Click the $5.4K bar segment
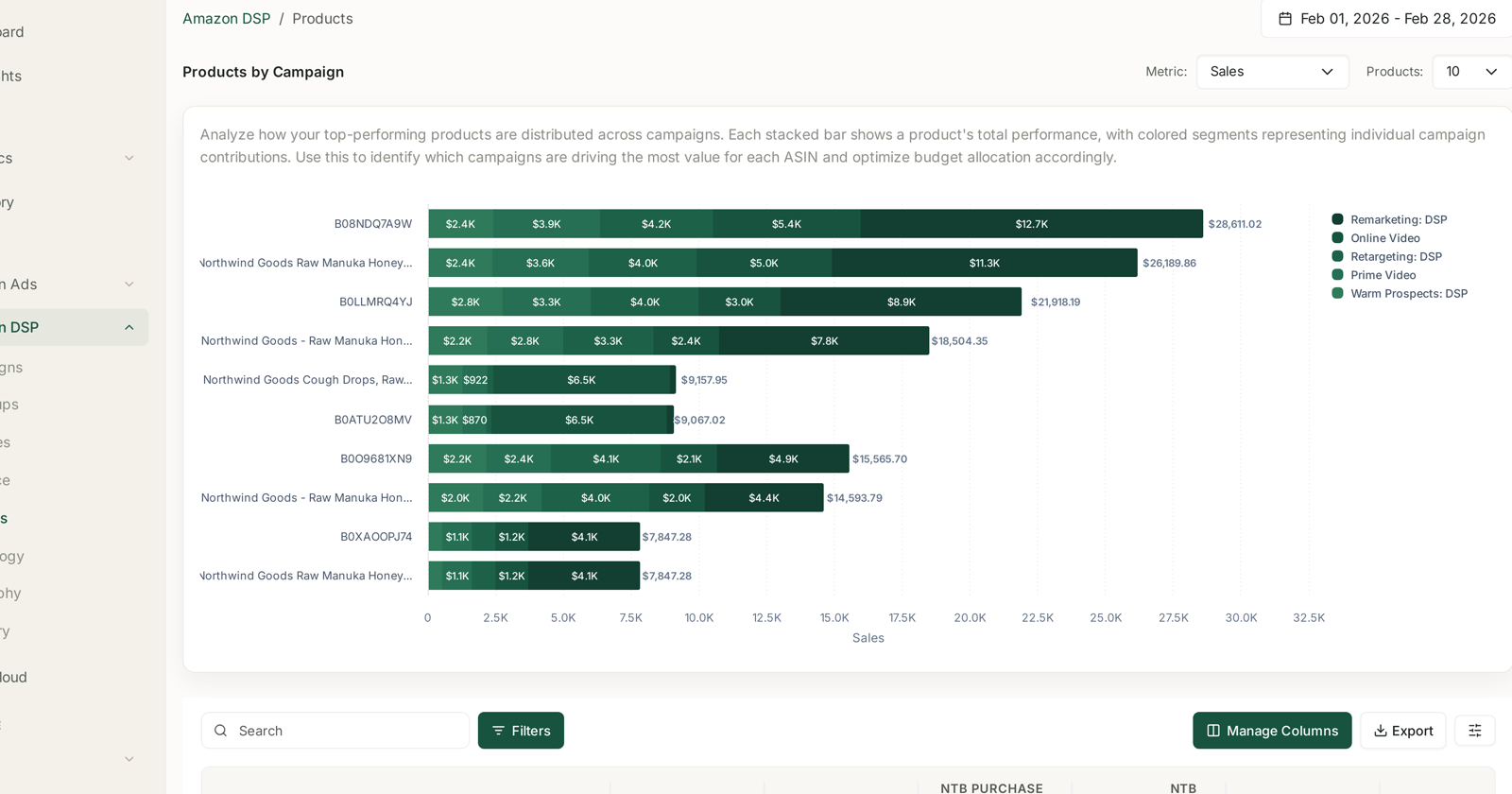This screenshot has width=1512, height=794. coord(786,224)
